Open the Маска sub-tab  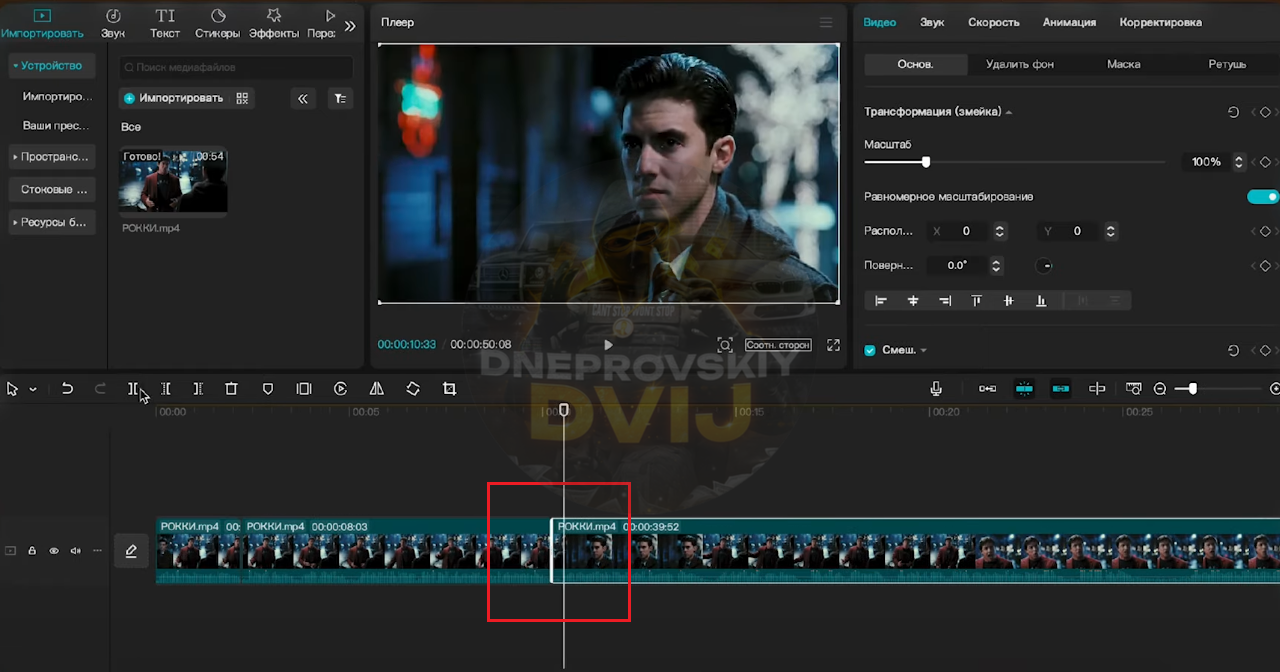point(1124,64)
